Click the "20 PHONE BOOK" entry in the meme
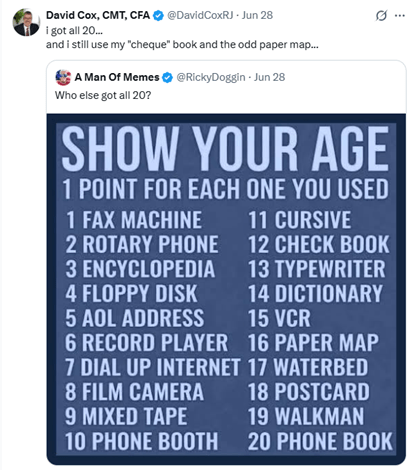 click(x=320, y=441)
